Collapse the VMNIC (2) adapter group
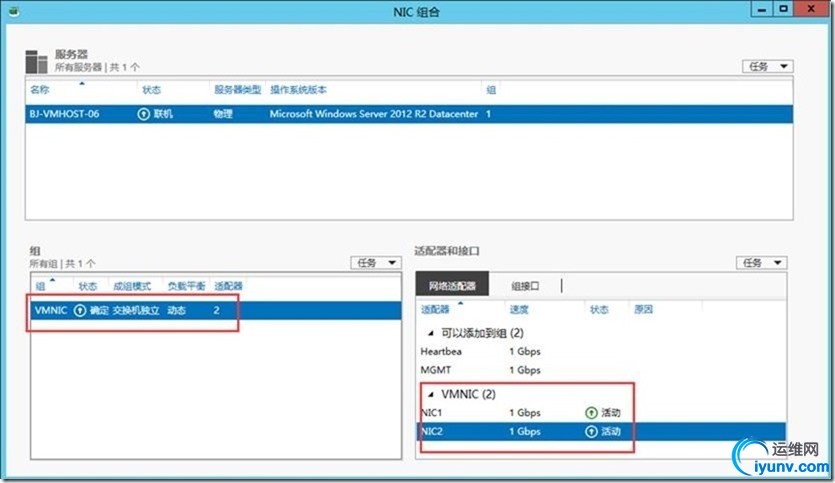Screen dimensions: 835x483 point(430,395)
